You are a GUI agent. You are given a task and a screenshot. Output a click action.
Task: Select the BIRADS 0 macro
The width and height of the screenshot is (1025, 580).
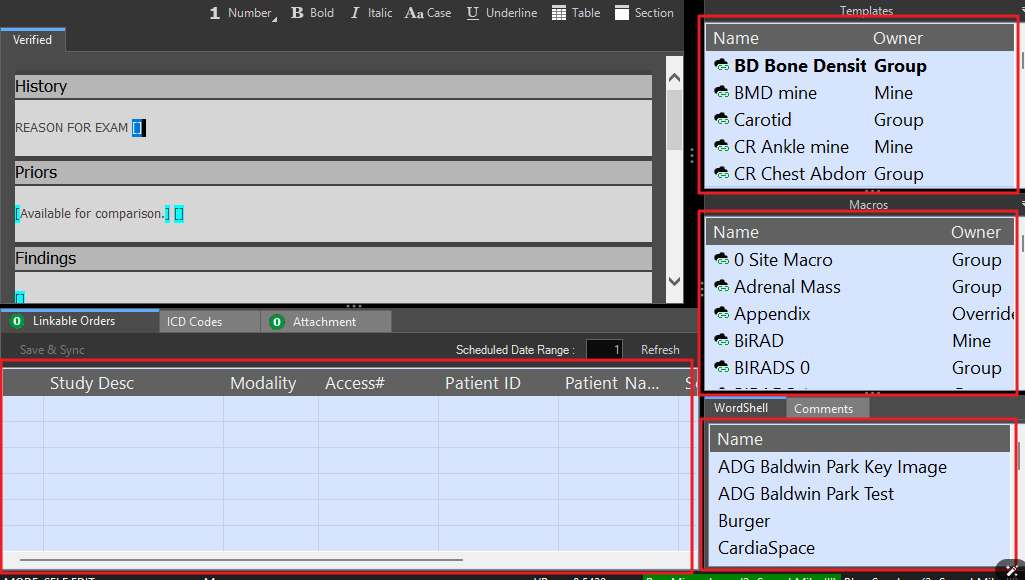771,368
